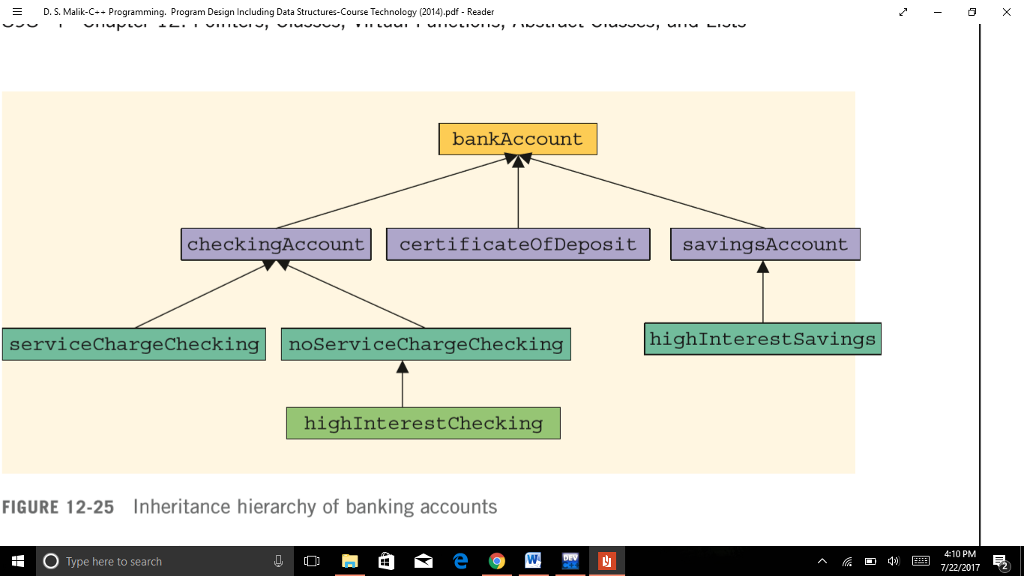
Task: Open File Explorer from the taskbar
Action: coord(349,561)
